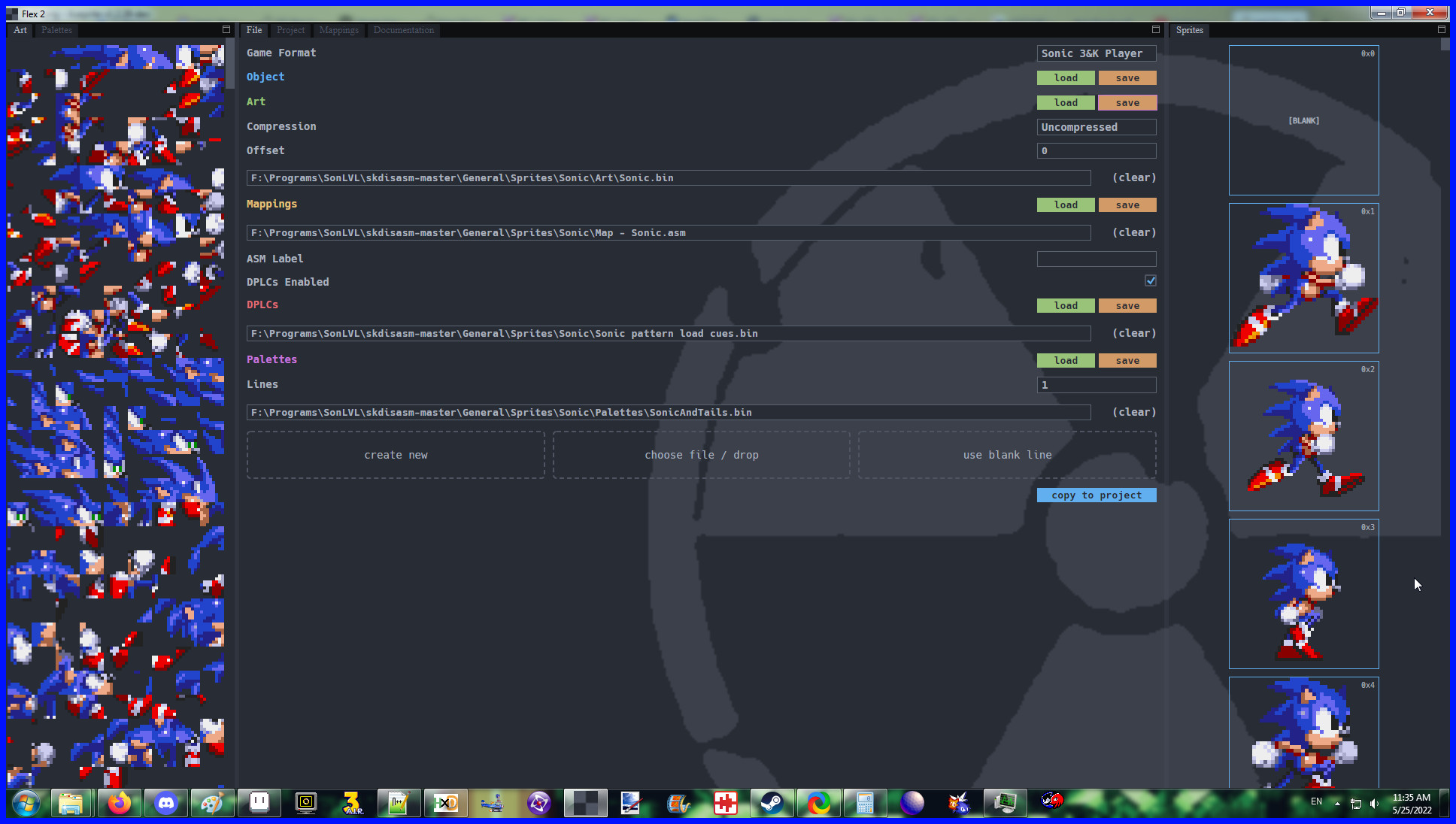Image resolution: width=1456 pixels, height=824 pixels.
Task: Maximize the File panel via its corner icon
Action: click(x=1156, y=29)
